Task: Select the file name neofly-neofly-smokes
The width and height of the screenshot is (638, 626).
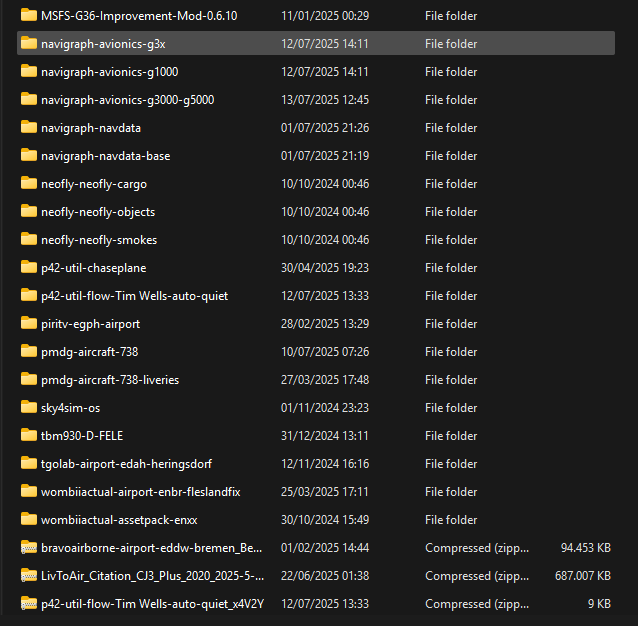Action: coord(99,240)
